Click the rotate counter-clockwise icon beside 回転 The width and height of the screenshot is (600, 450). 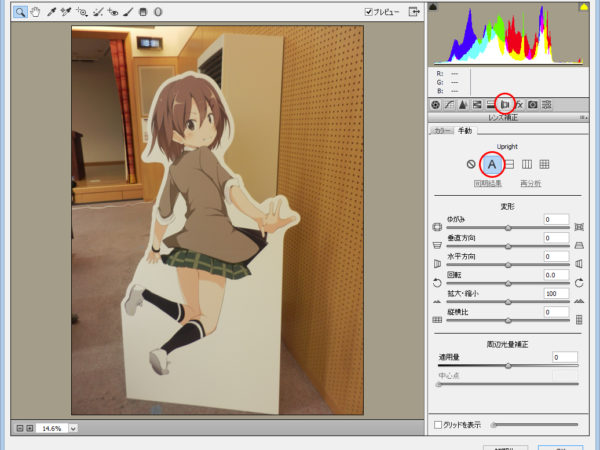pos(437,283)
